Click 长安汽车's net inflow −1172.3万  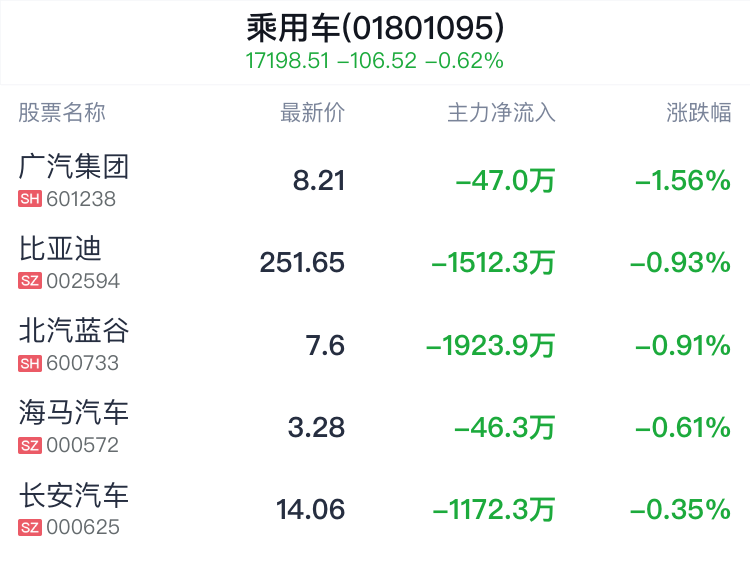[x=493, y=510]
